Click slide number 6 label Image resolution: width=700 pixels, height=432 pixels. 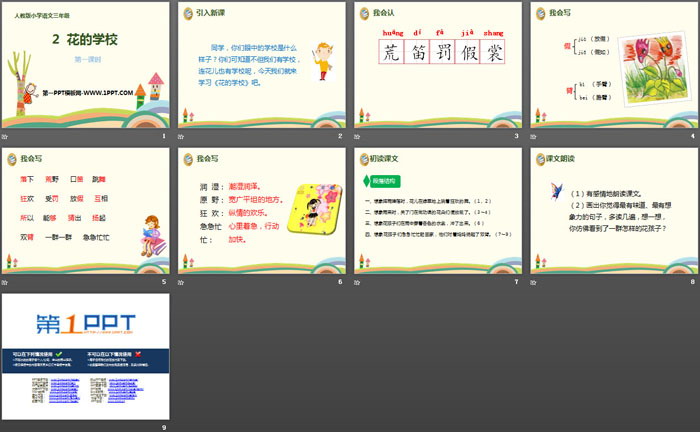pos(340,282)
